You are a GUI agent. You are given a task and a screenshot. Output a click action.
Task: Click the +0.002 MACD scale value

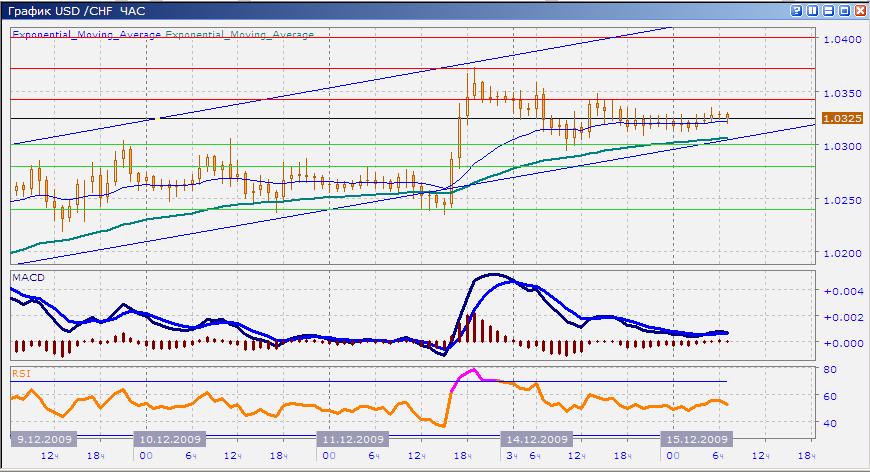coord(844,317)
